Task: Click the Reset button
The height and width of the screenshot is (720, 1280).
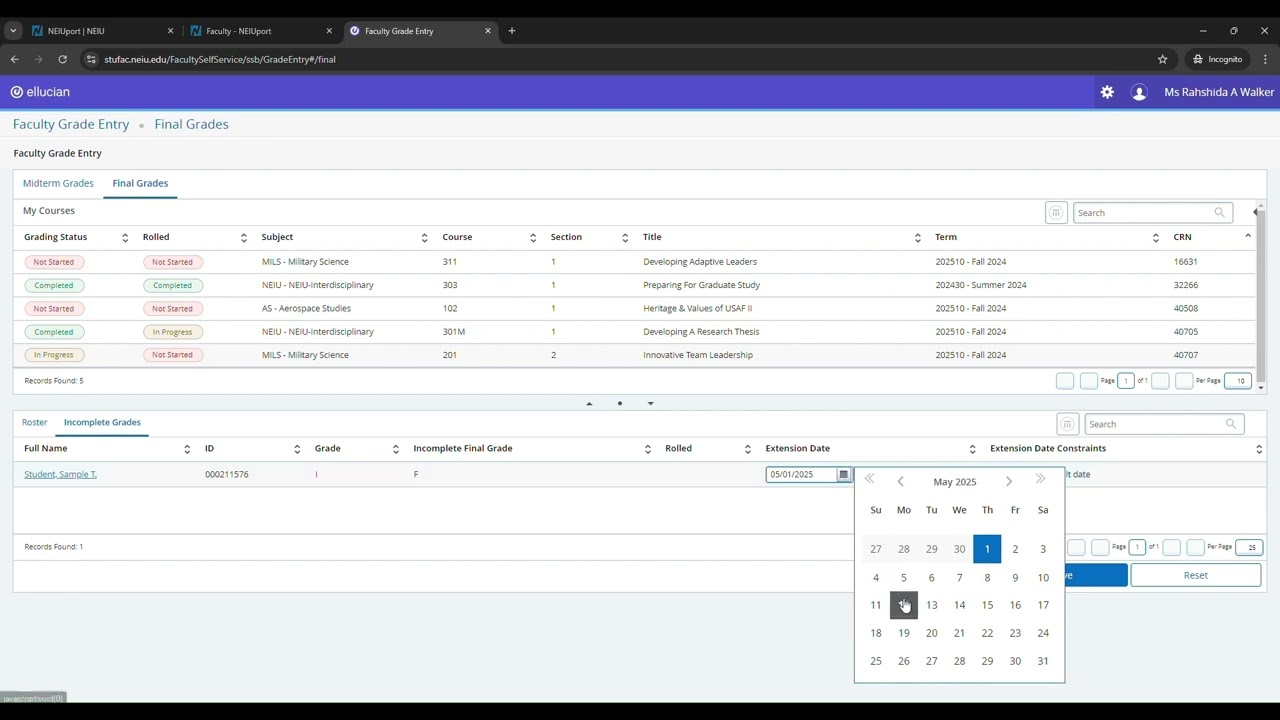Action: pyautogui.click(x=1196, y=575)
